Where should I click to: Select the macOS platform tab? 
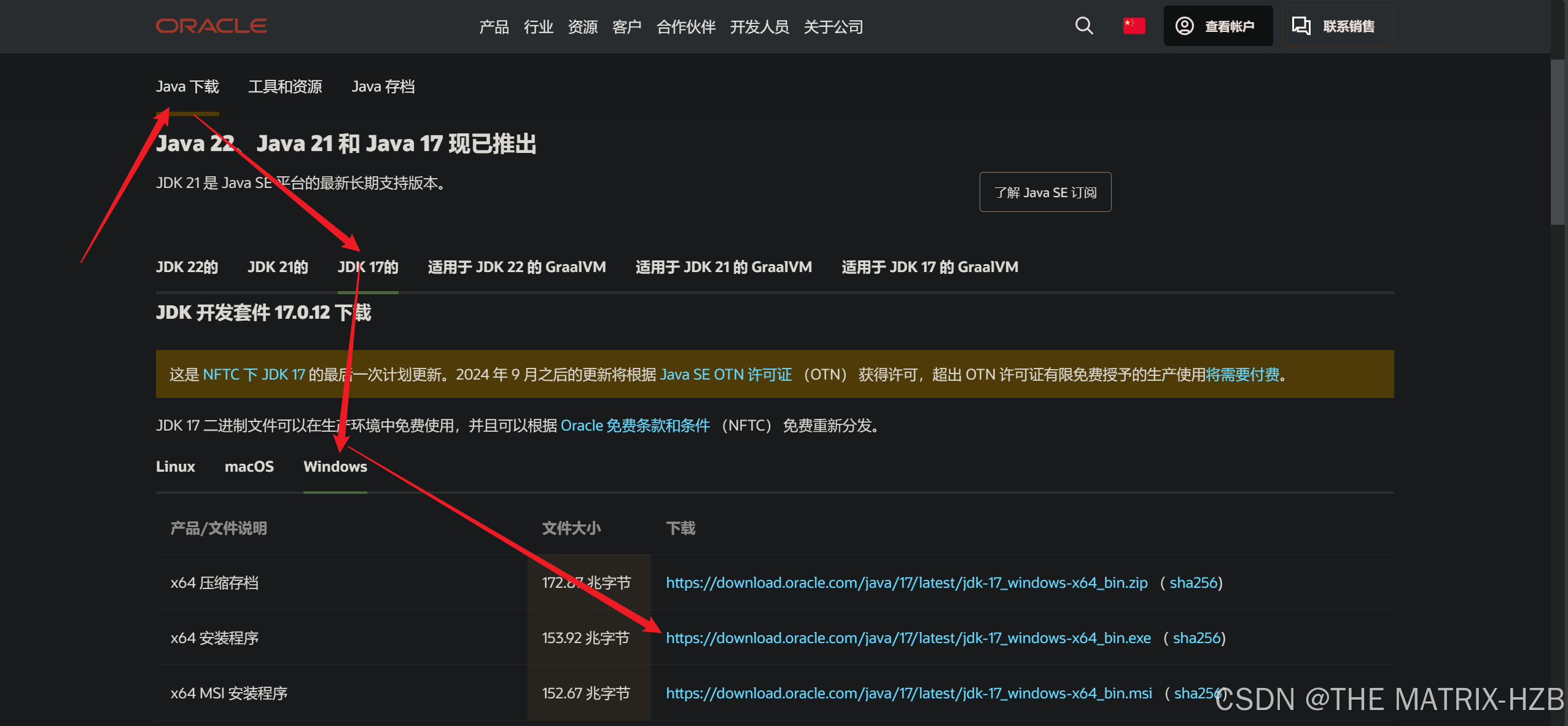[249, 467]
